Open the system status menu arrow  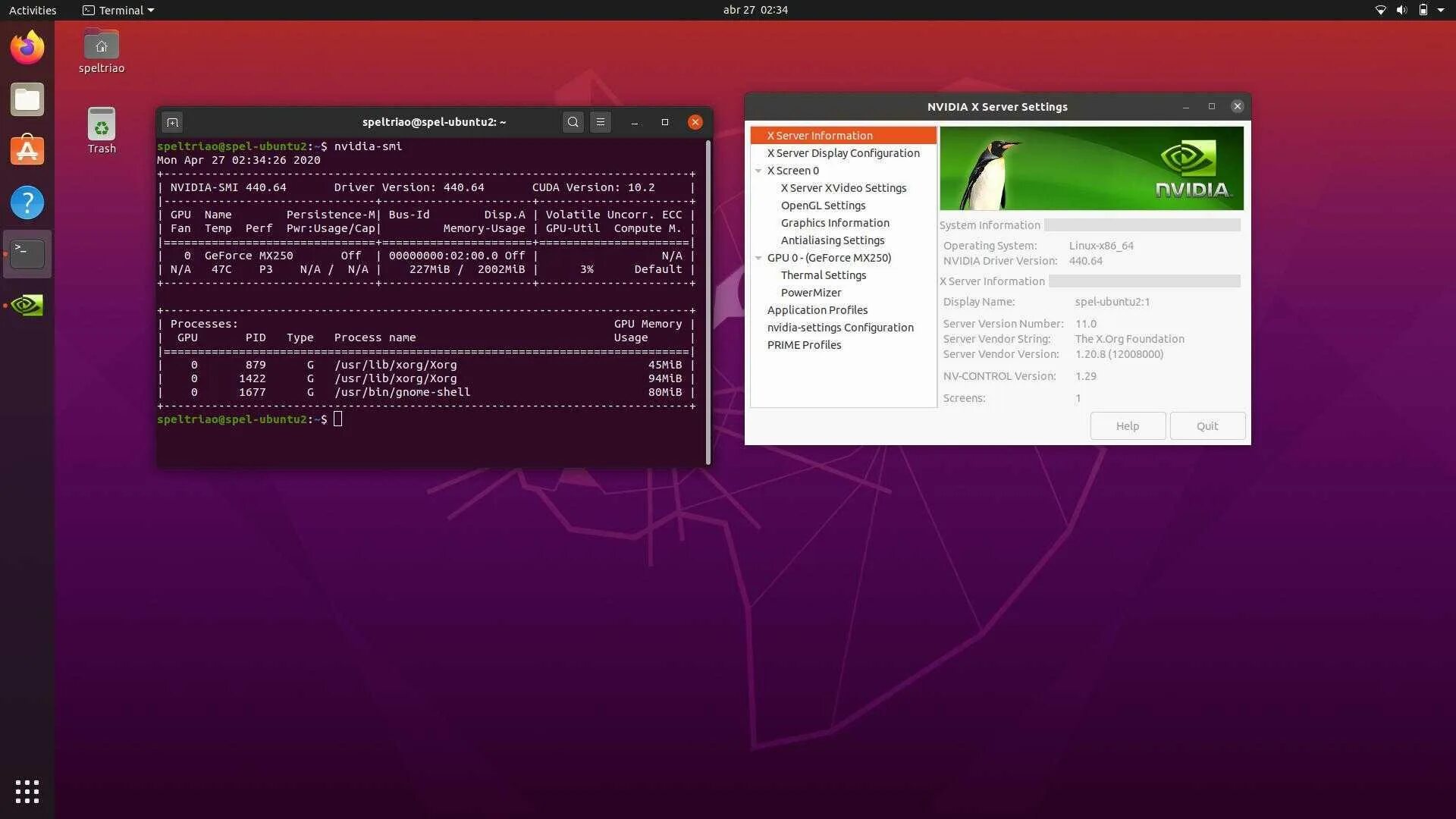point(1441,11)
